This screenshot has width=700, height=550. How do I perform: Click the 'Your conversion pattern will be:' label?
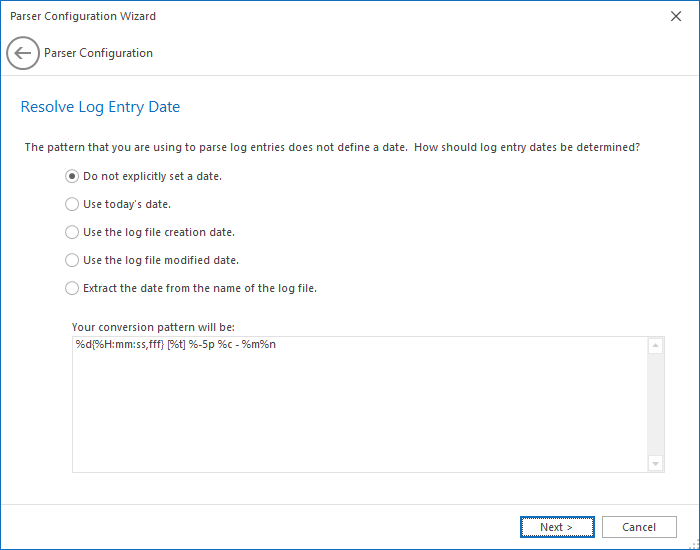pos(153,327)
